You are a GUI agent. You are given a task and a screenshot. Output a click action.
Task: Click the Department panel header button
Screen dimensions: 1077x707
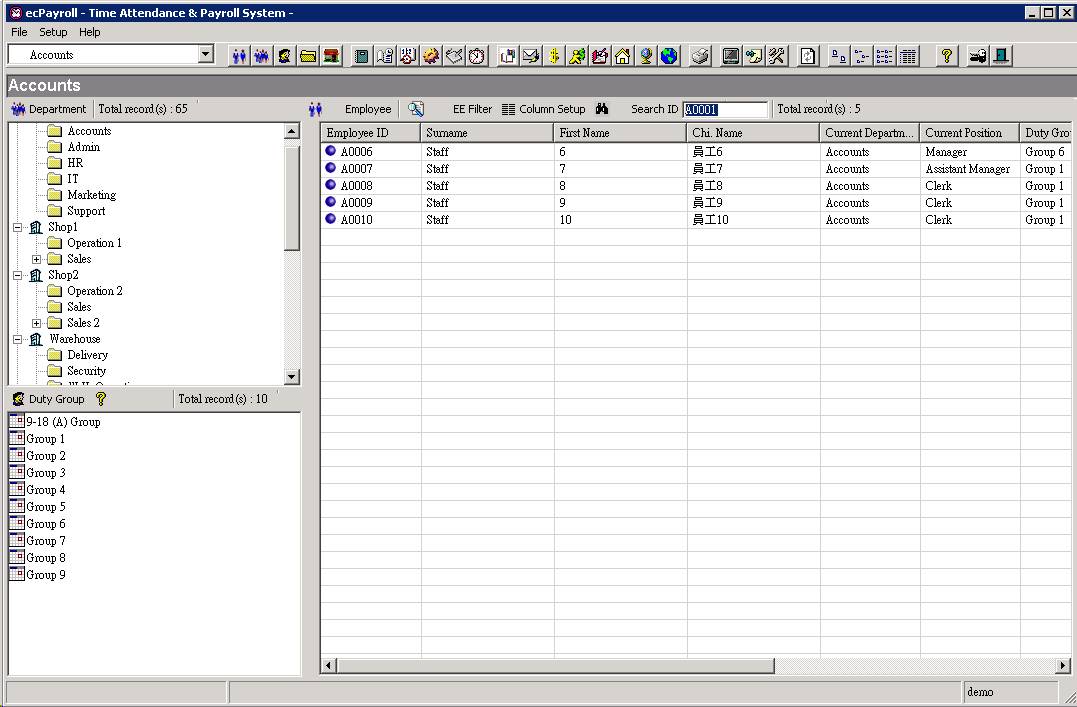(x=49, y=109)
